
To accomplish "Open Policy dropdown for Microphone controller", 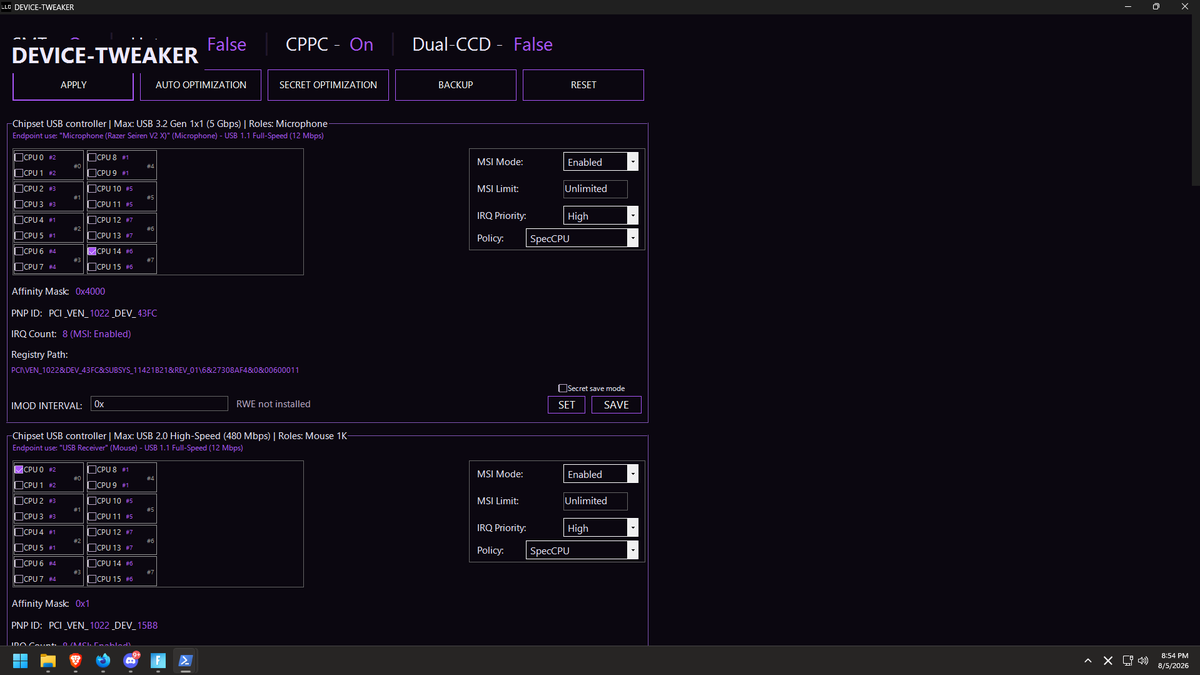I will click(582, 238).
